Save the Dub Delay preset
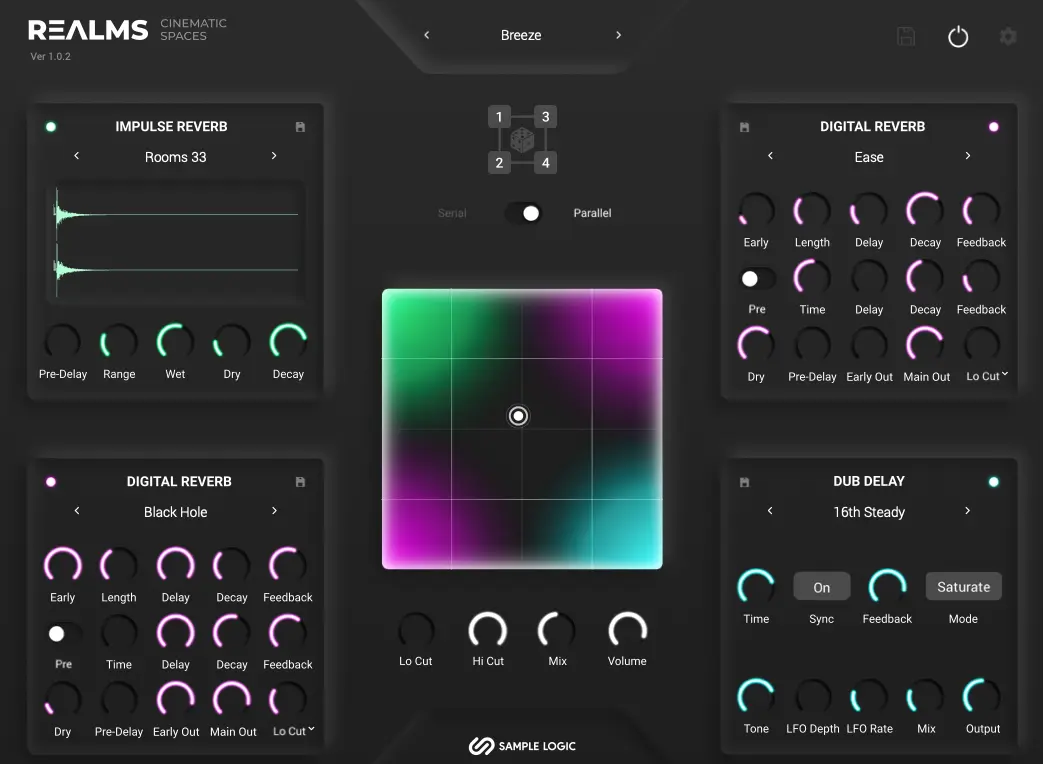Viewport: 1043px width, 764px height. tap(744, 482)
